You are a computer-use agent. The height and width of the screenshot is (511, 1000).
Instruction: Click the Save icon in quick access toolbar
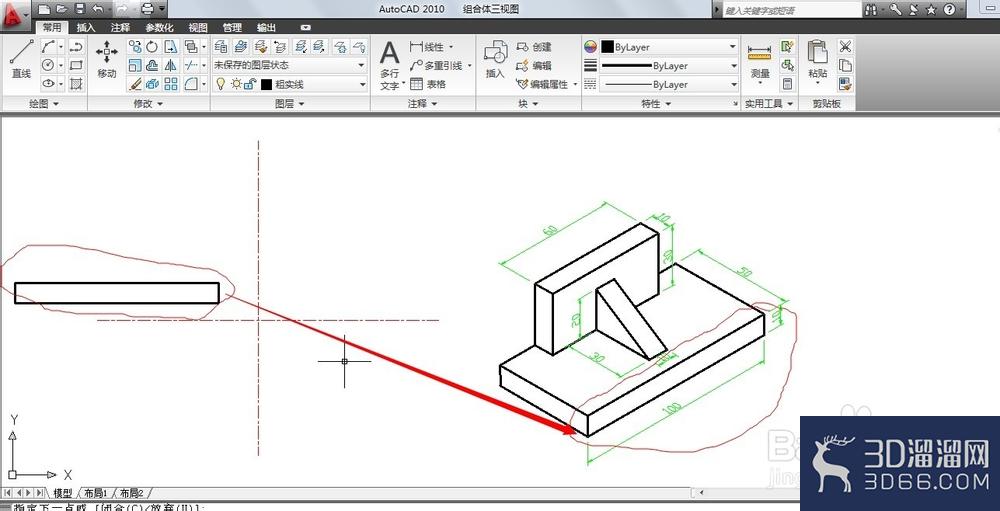80,9
